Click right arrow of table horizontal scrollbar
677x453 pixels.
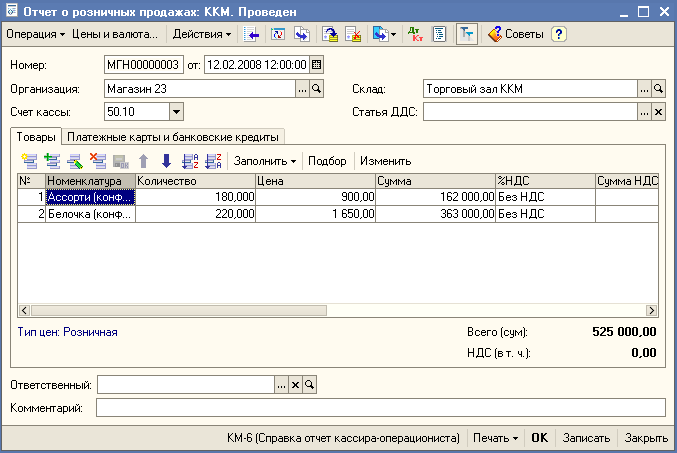[651, 311]
